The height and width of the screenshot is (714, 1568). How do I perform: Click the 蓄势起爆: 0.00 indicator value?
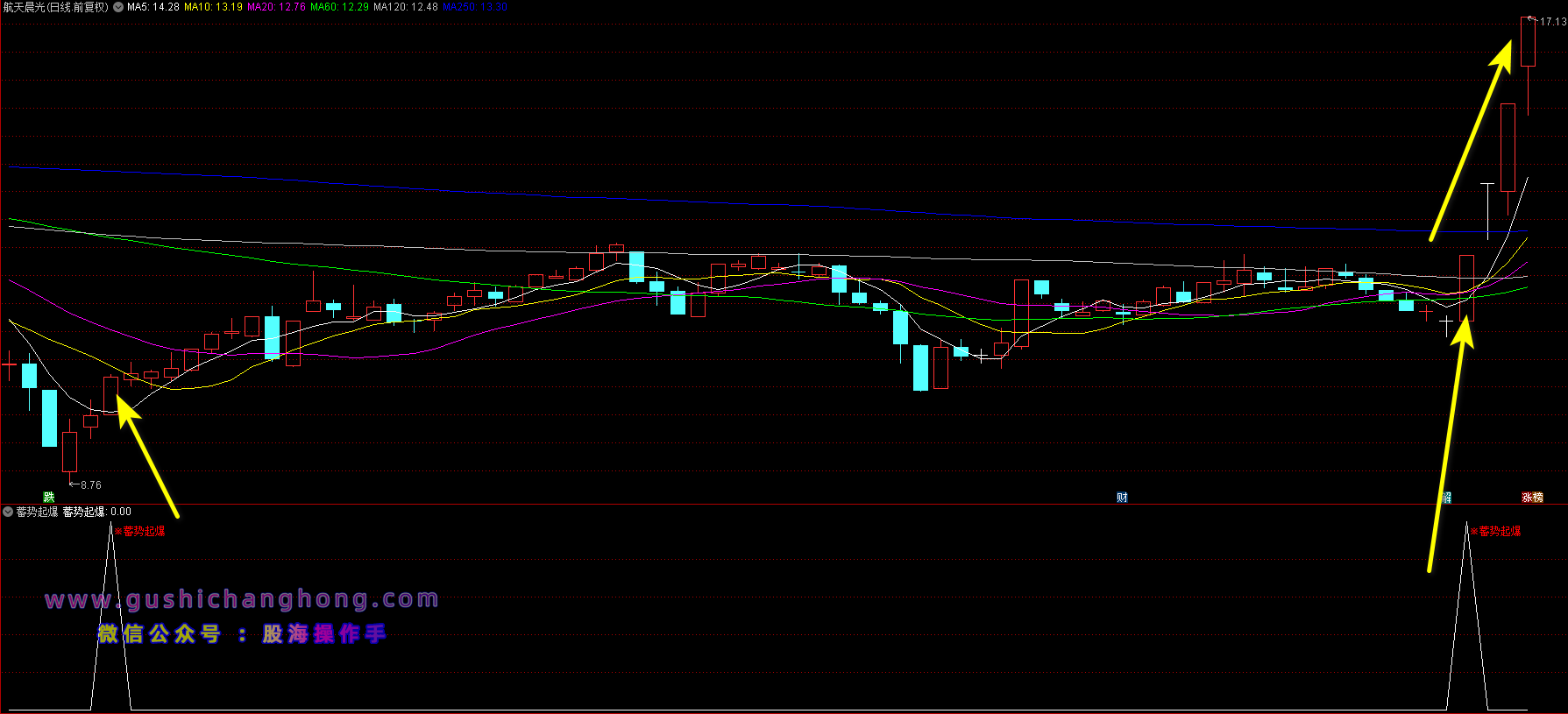click(x=97, y=512)
